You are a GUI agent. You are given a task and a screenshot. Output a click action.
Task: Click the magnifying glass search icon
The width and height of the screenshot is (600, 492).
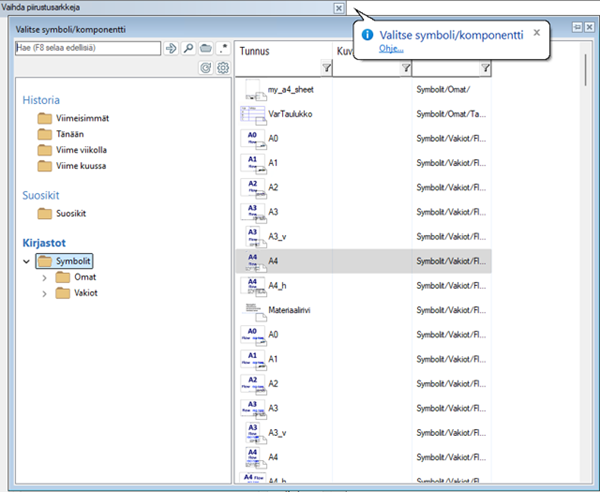point(188,48)
